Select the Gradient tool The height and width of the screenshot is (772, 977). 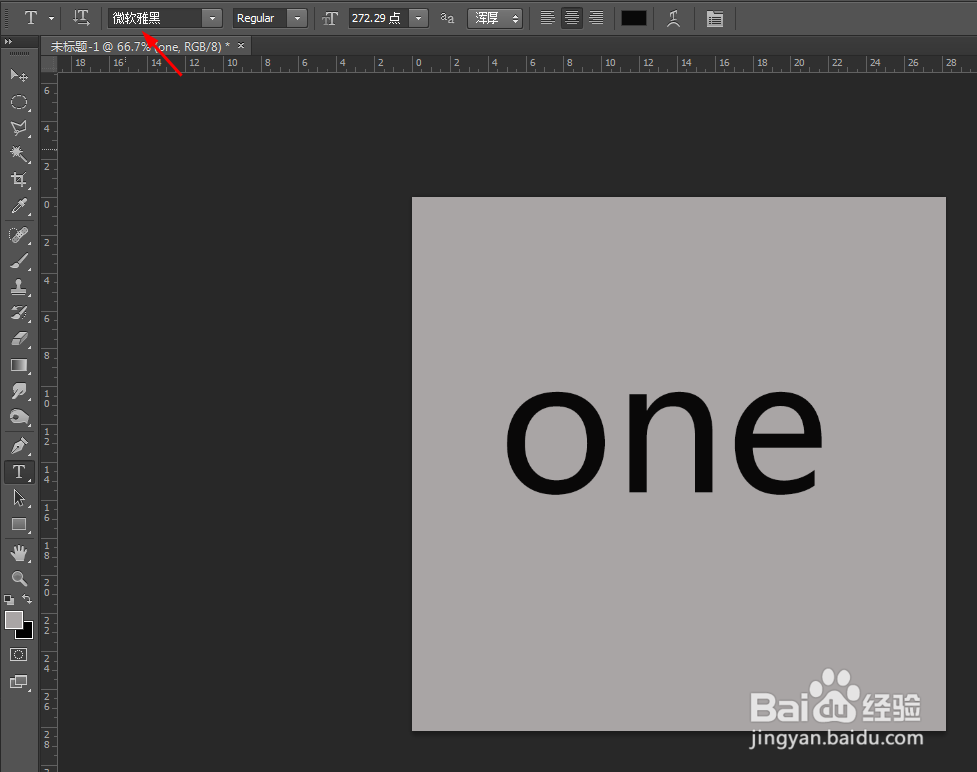19,365
